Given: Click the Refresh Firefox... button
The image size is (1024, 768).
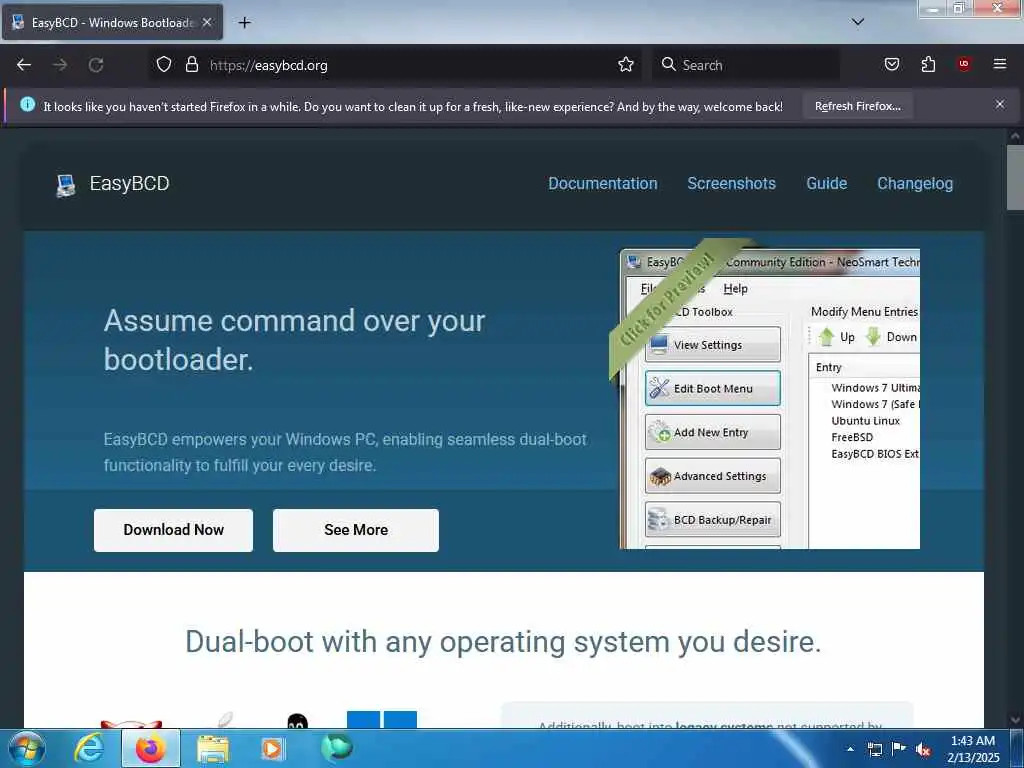Looking at the screenshot, I should point(857,106).
